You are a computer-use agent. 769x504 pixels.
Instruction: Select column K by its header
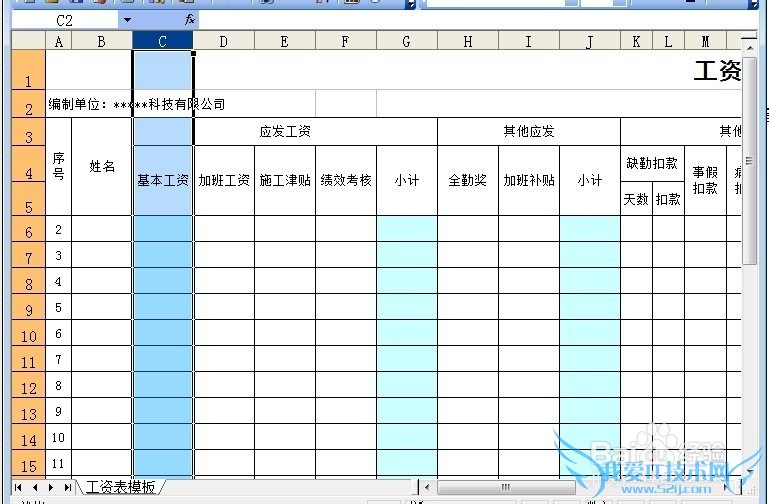(636, 42)
